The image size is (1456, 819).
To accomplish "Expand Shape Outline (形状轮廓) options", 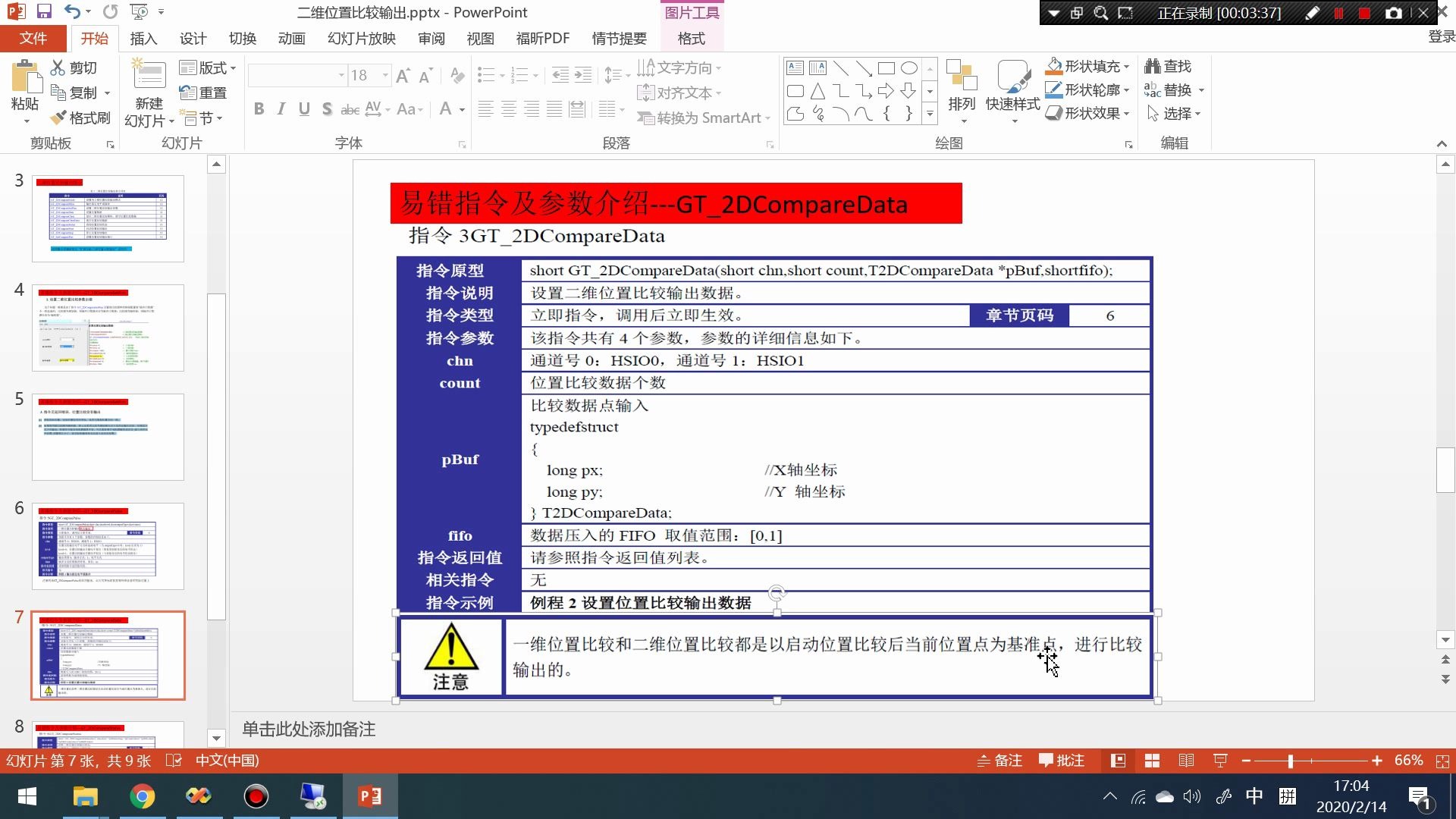I will click(x=1127, y=90).
